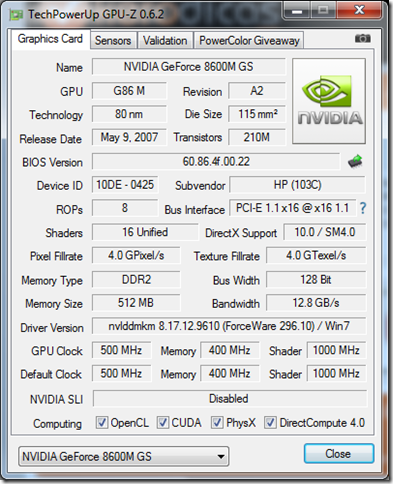Click the Bus Width field 128 Bit
Image resolution: width=393 pixels, height=484 pixels.
(x=316, y=279)
